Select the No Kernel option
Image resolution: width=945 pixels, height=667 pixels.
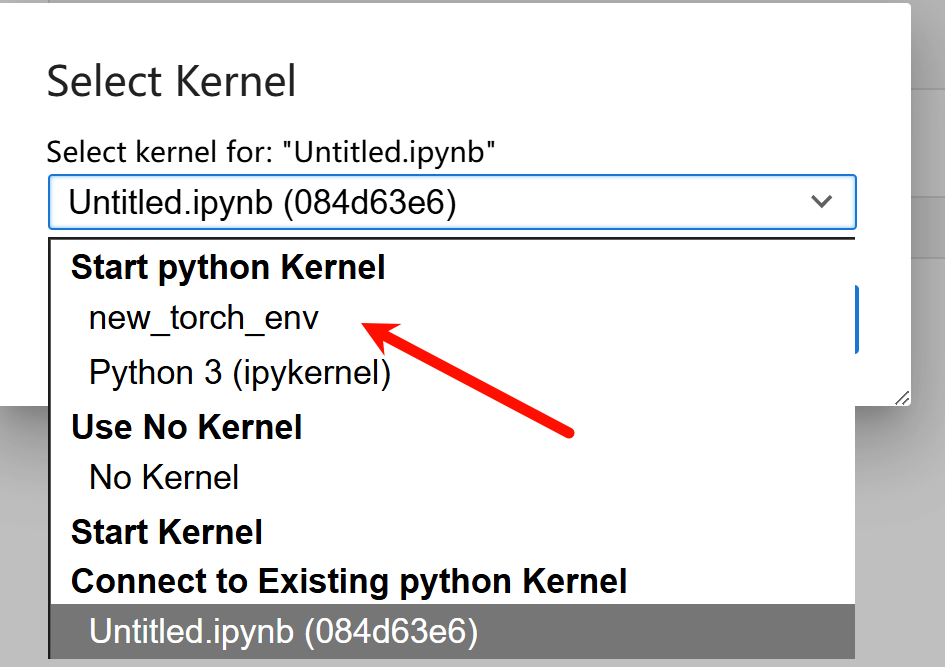pyautogui.click(x=452, y=477)
